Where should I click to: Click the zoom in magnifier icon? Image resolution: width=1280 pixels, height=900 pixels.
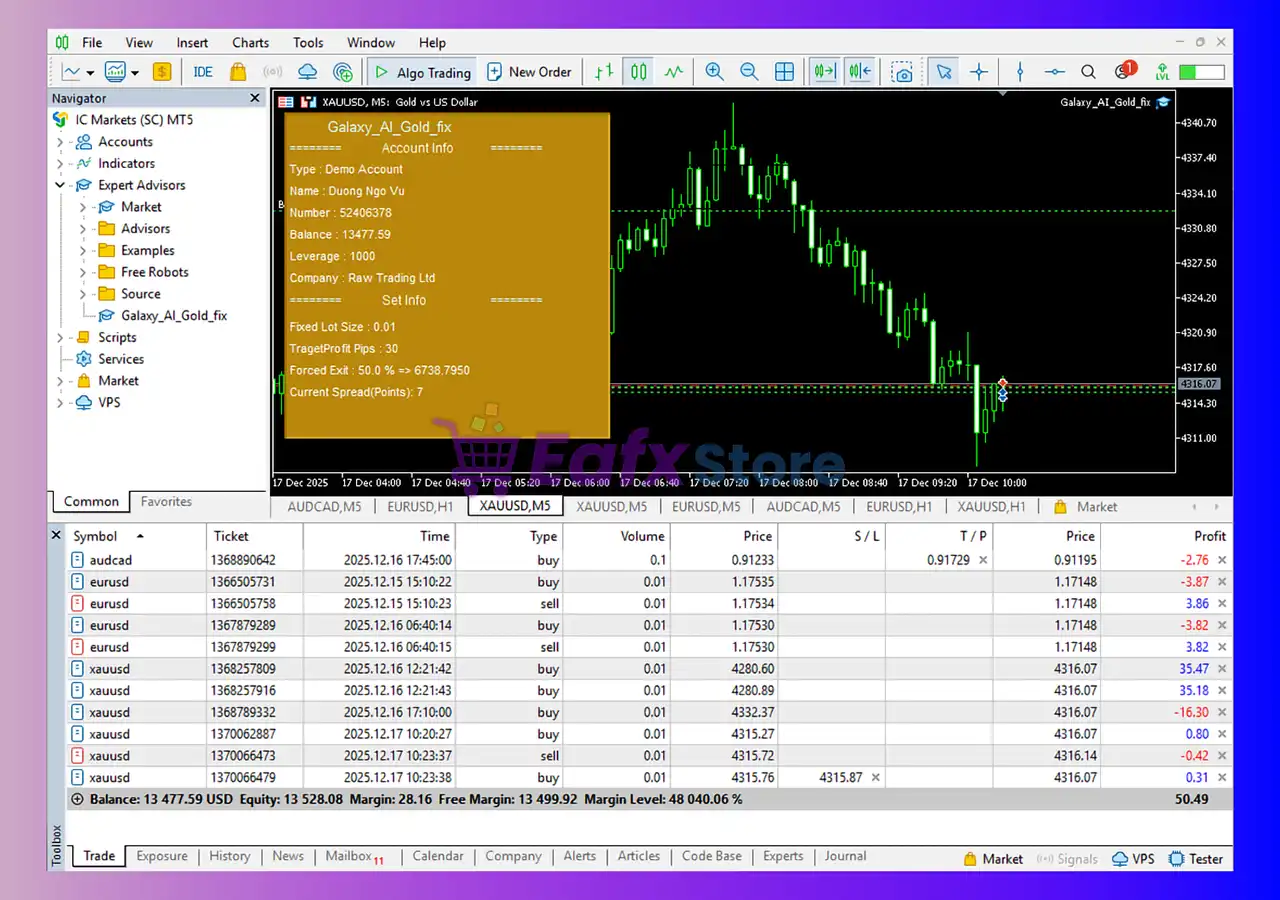pyautogui.click(x=714, y=72)
